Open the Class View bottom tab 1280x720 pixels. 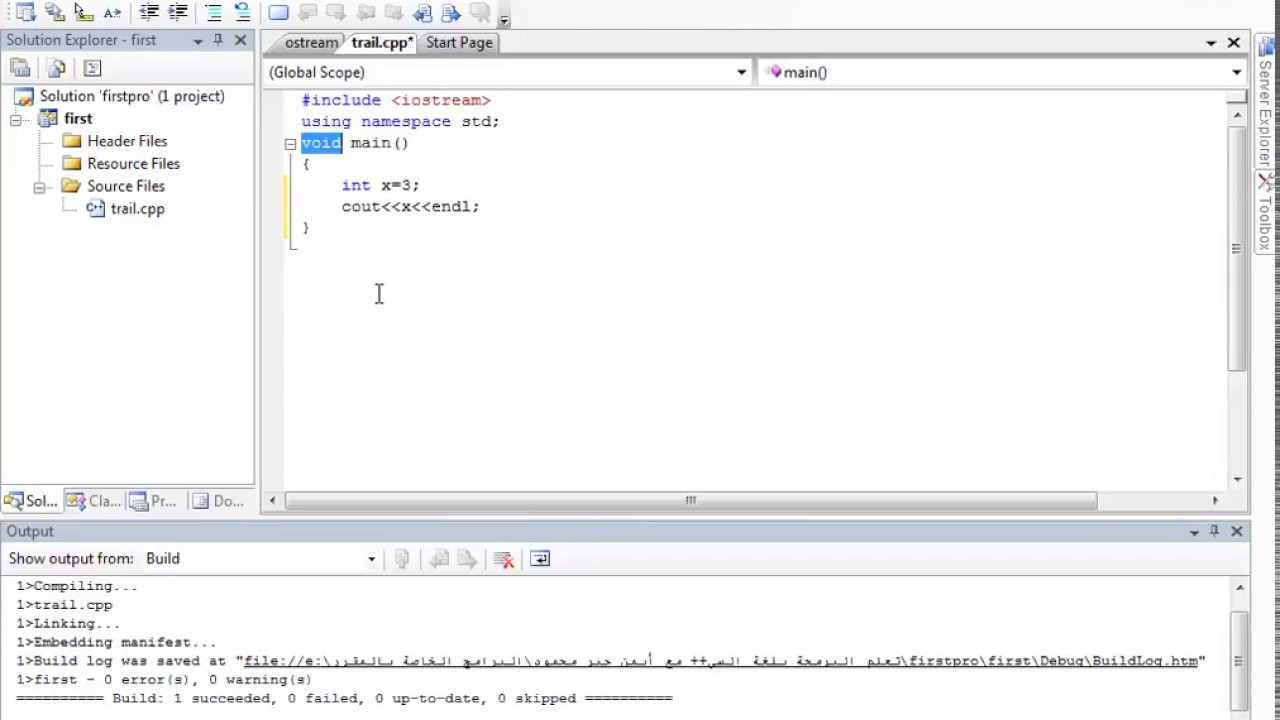pyautogui.click(x=93, y=501)
